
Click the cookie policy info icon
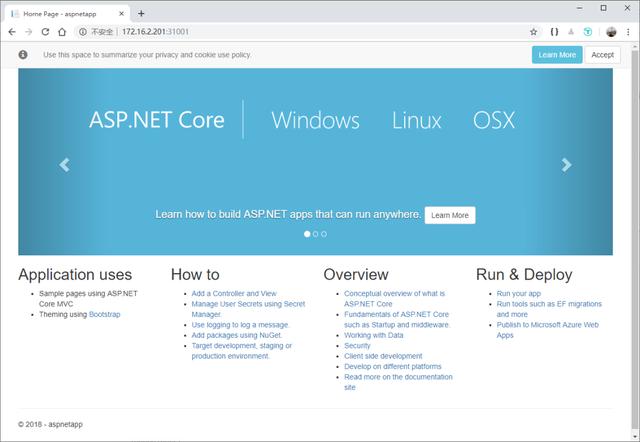click(x=23, y=54)
